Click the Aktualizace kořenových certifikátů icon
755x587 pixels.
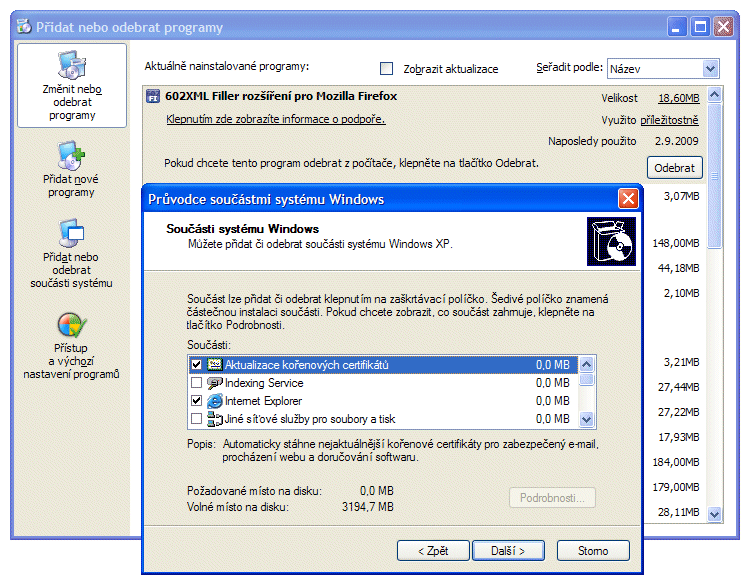tap(214, 365)
